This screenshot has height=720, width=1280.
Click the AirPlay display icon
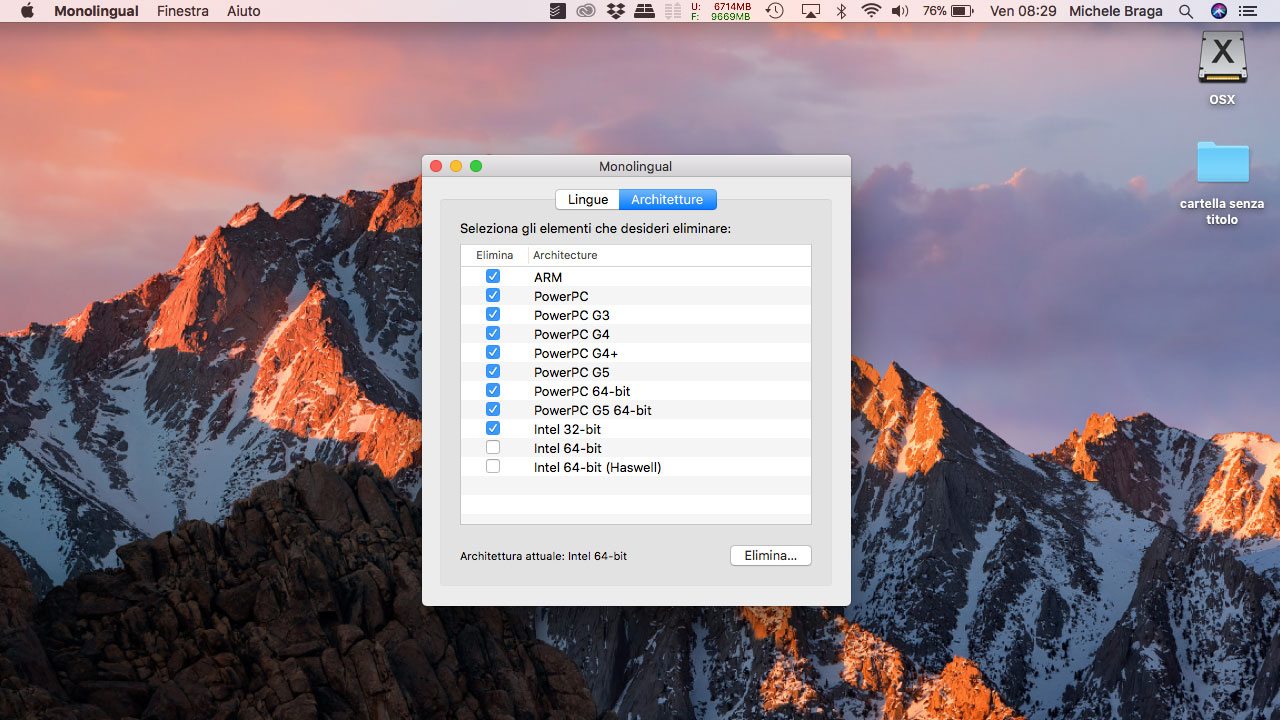point(810,11)
